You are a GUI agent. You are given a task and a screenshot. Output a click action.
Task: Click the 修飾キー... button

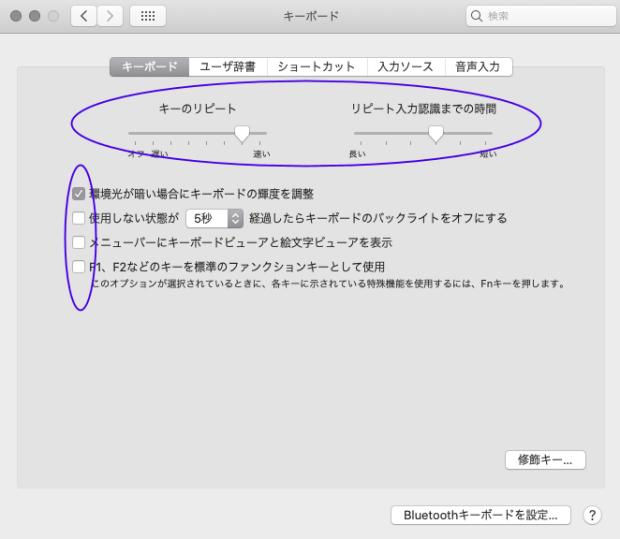click(545, 460)
